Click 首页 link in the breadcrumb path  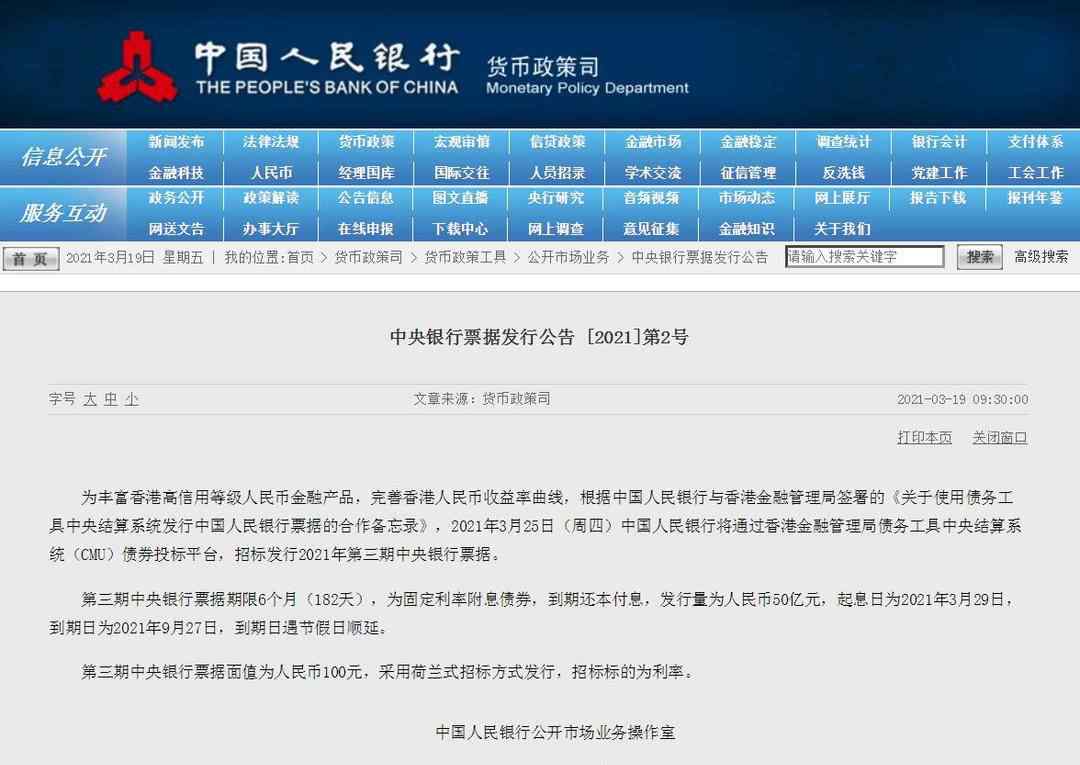[x=300, y=258]
